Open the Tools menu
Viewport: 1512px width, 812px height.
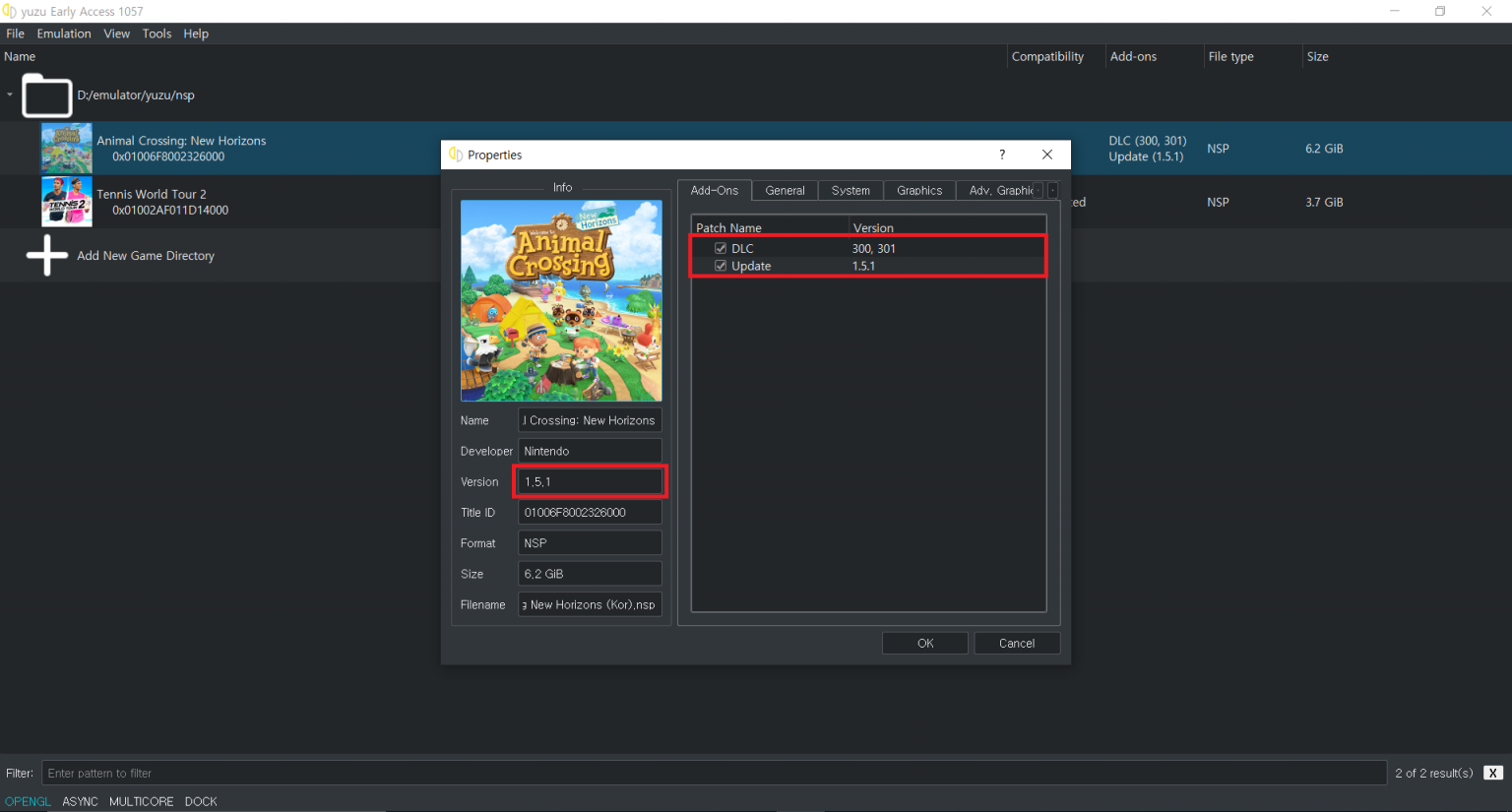click(x=157, y=33)
